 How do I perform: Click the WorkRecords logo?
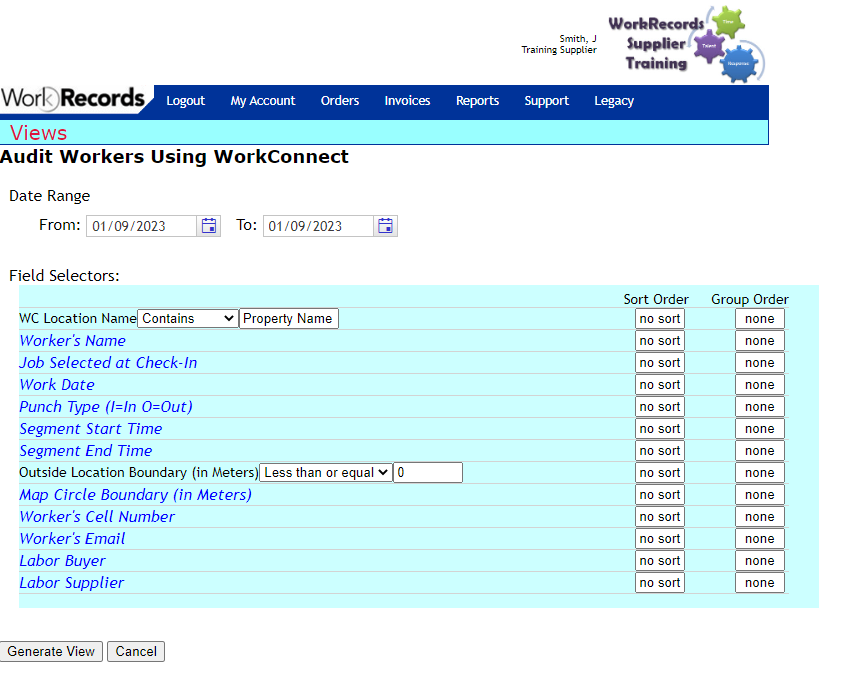coord(73,99)
